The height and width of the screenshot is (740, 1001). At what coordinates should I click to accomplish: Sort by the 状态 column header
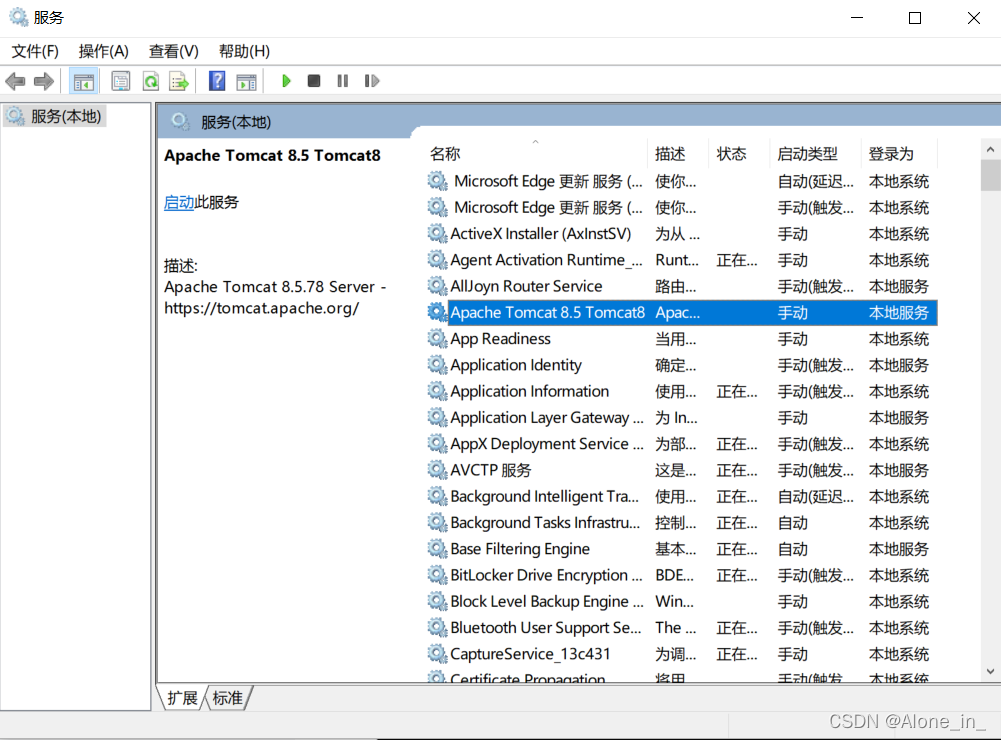click(x=732, y=153)
